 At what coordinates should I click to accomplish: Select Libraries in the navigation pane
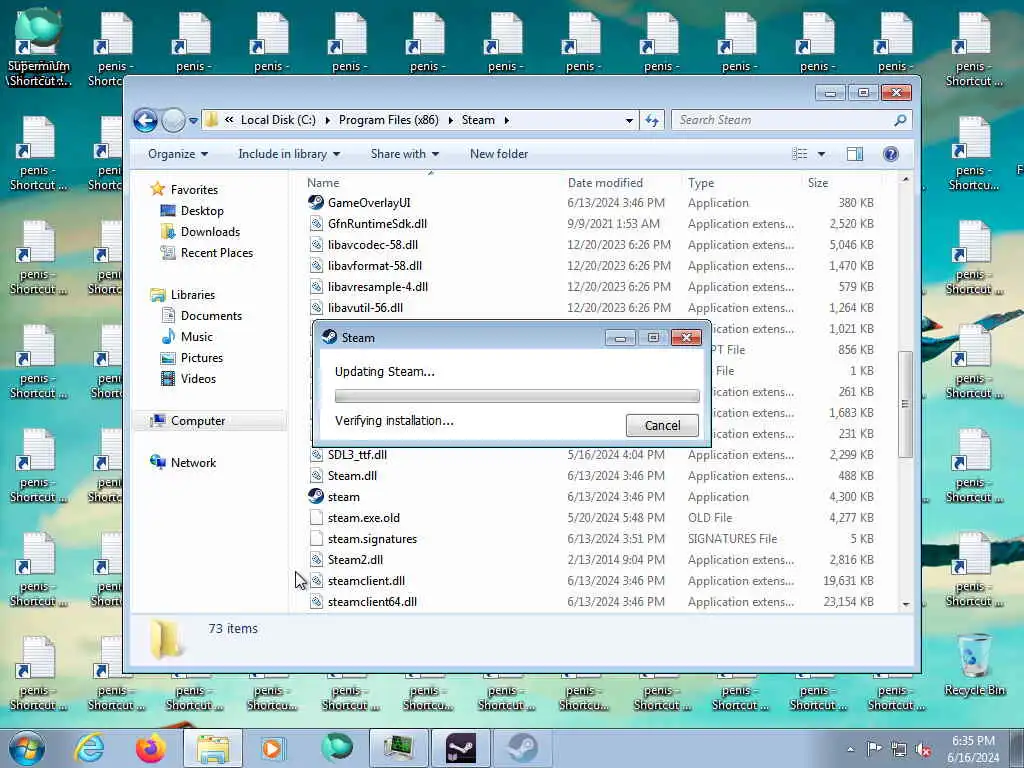point(183,295)
